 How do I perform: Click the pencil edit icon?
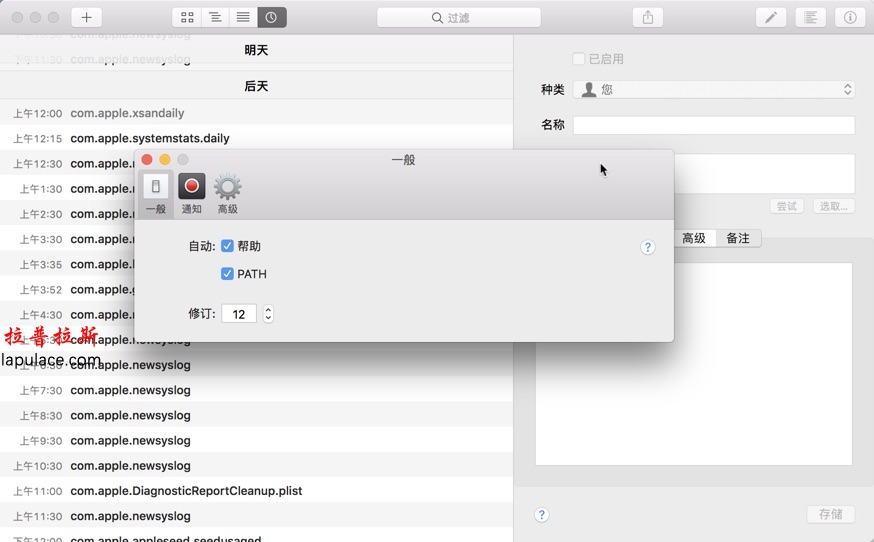click(770, 17)
